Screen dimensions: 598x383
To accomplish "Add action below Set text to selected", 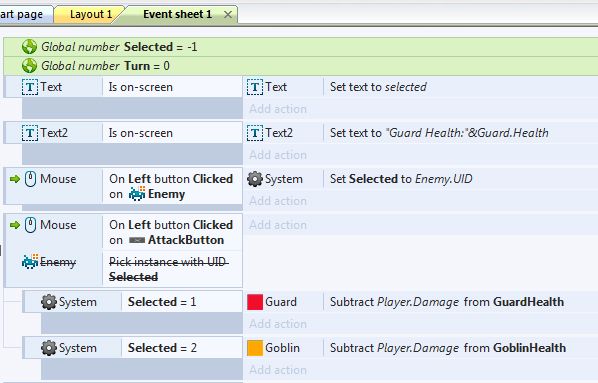I will 278,109.
